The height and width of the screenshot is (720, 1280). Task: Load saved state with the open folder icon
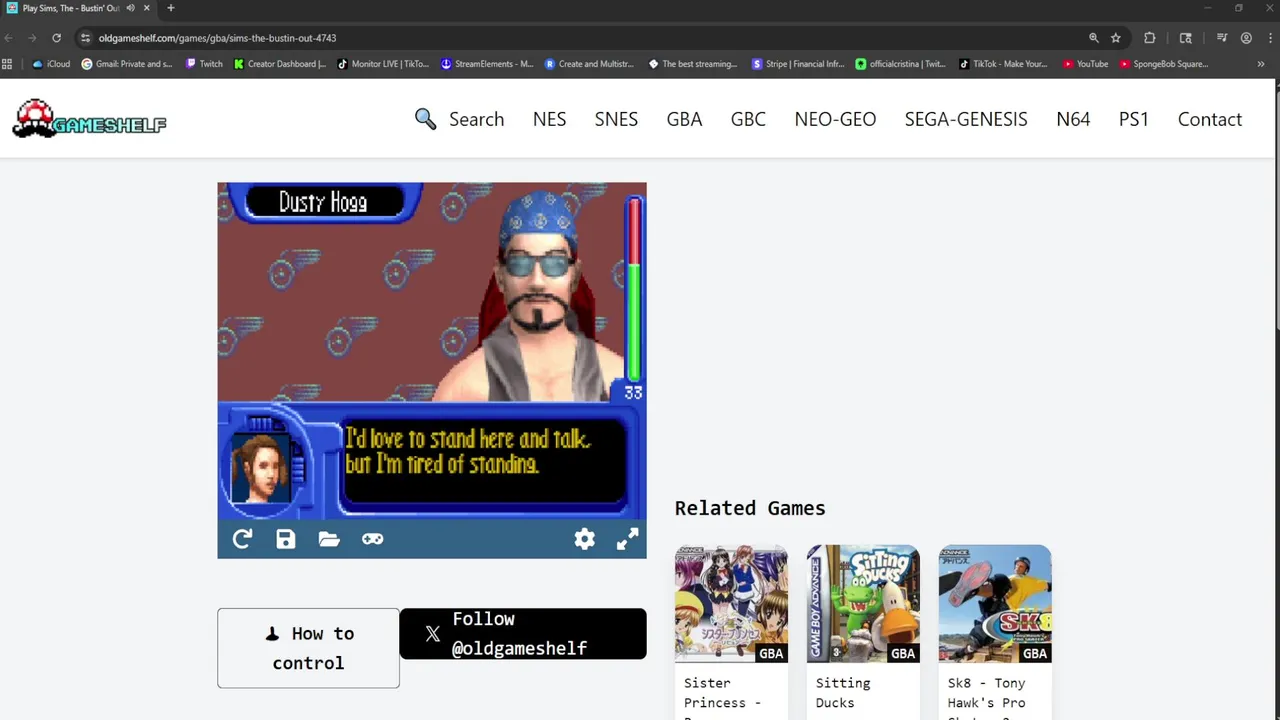tap(329, 539)
